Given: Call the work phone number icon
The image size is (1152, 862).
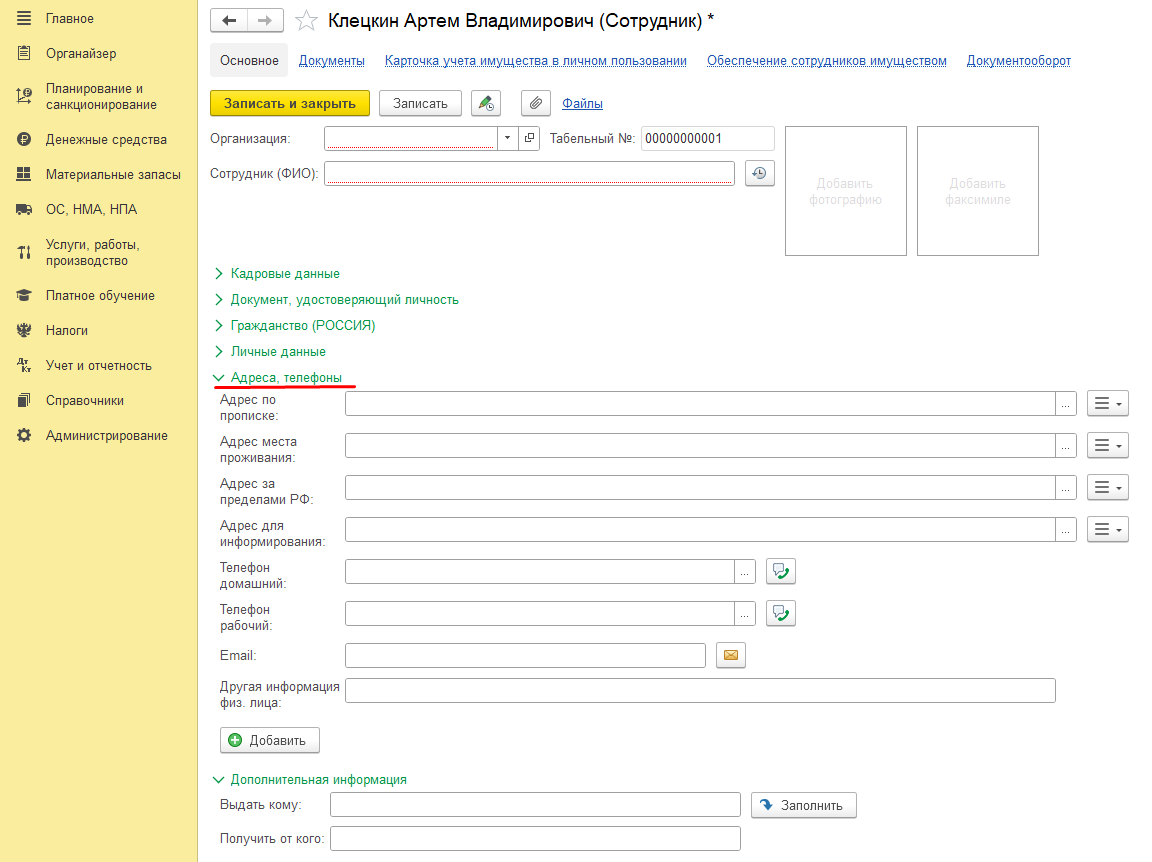Looking at the screenshot, I should [780, 613].
